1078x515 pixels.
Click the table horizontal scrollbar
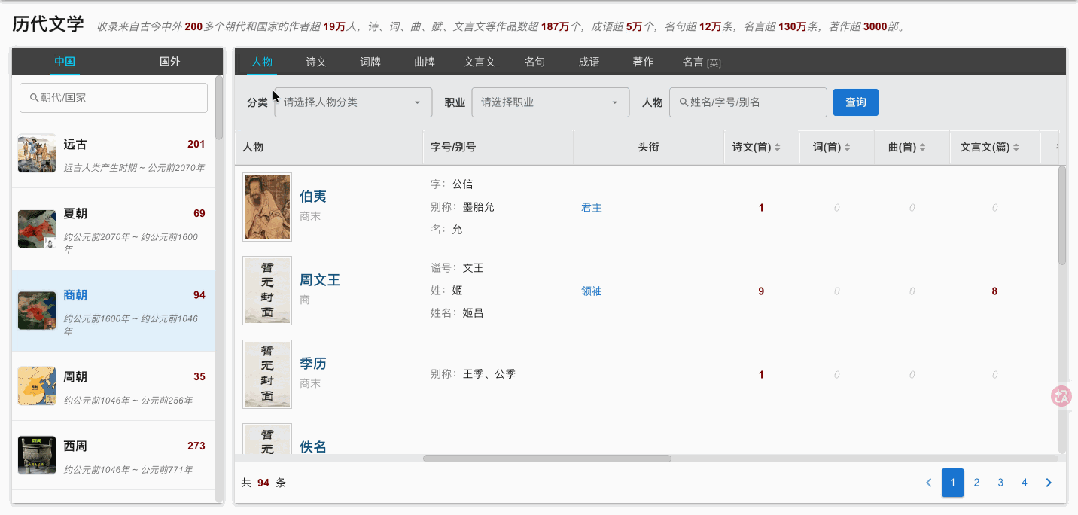pyautogui.click(x=547, y=458)
